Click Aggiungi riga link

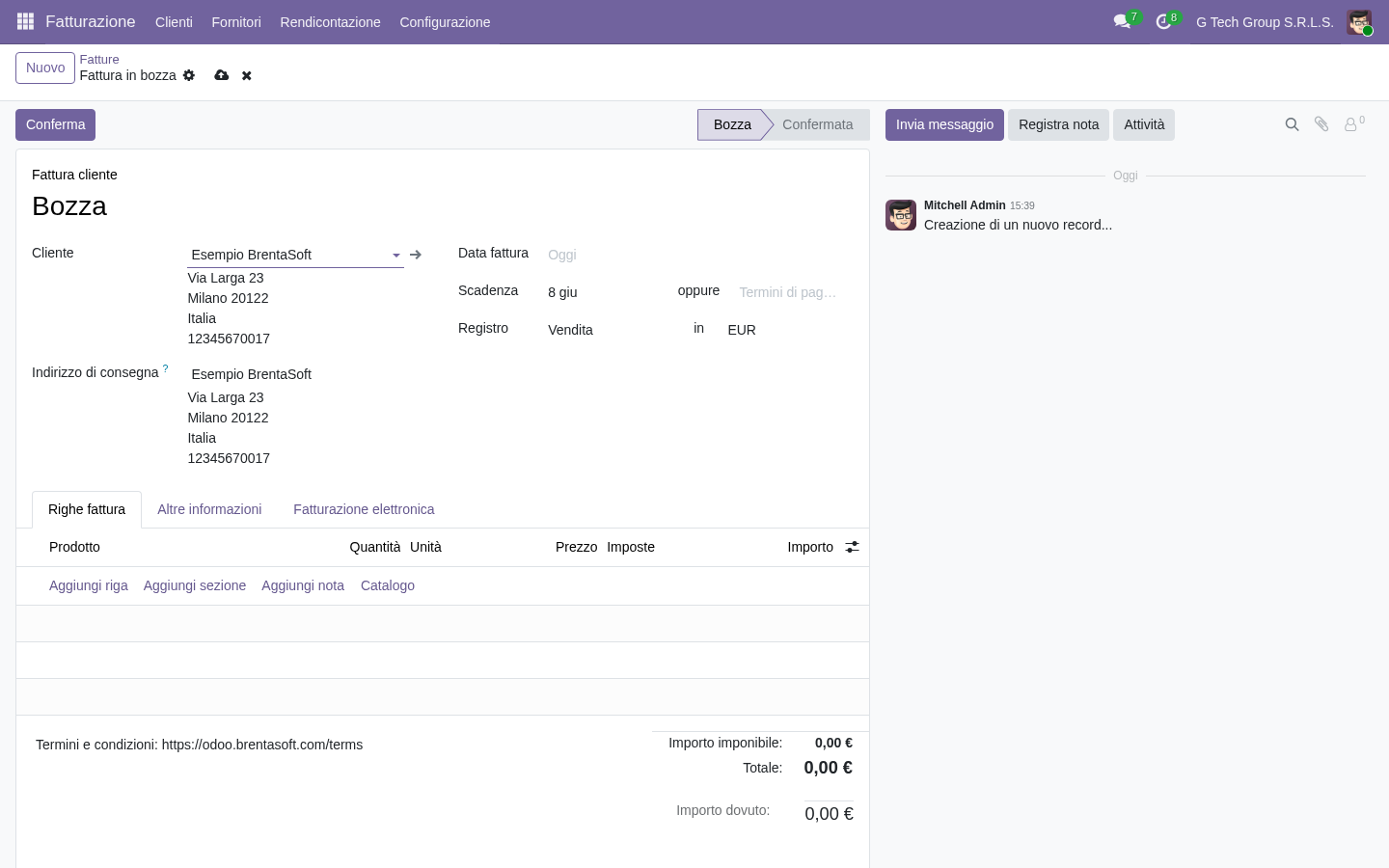[x=89, y=585]
